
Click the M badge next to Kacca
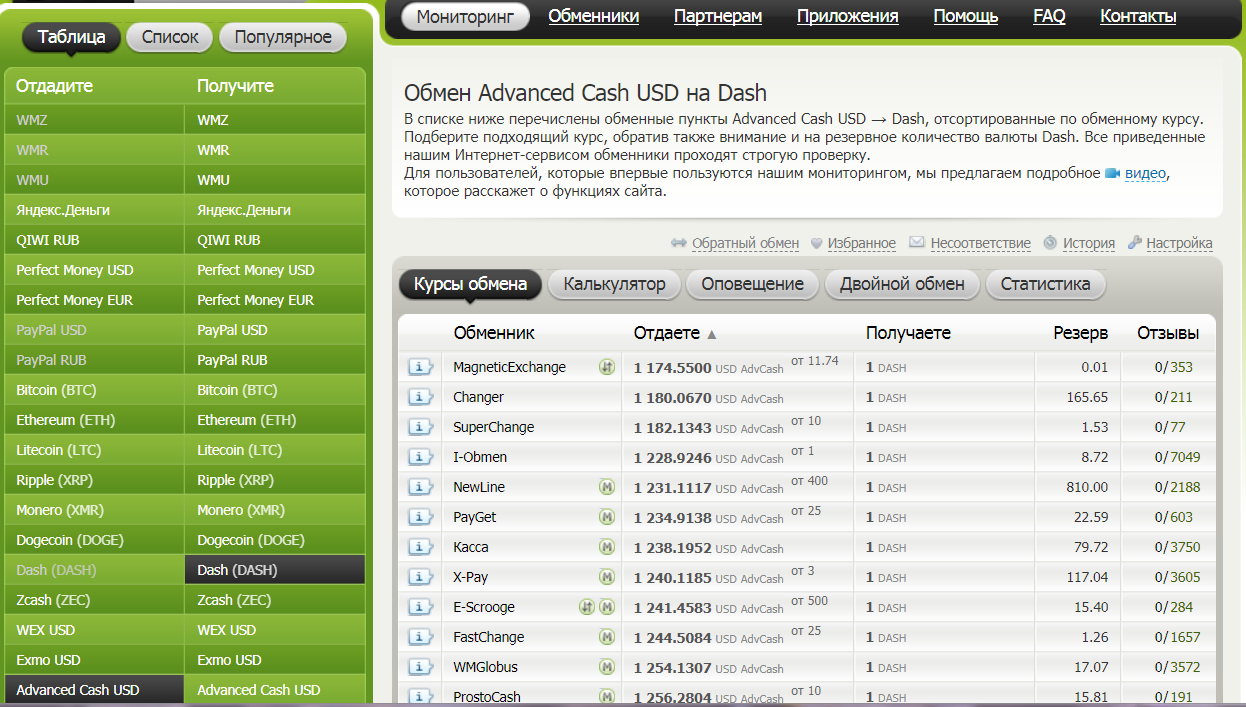pos(606,547)
